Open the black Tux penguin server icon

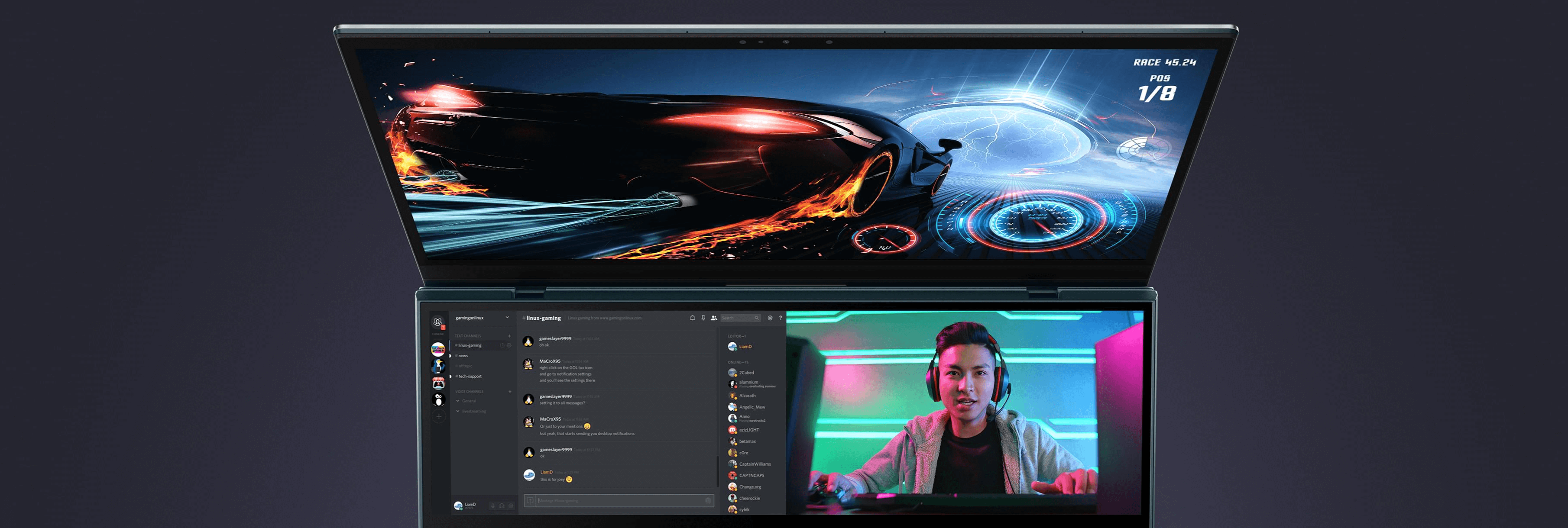point(438,400)
